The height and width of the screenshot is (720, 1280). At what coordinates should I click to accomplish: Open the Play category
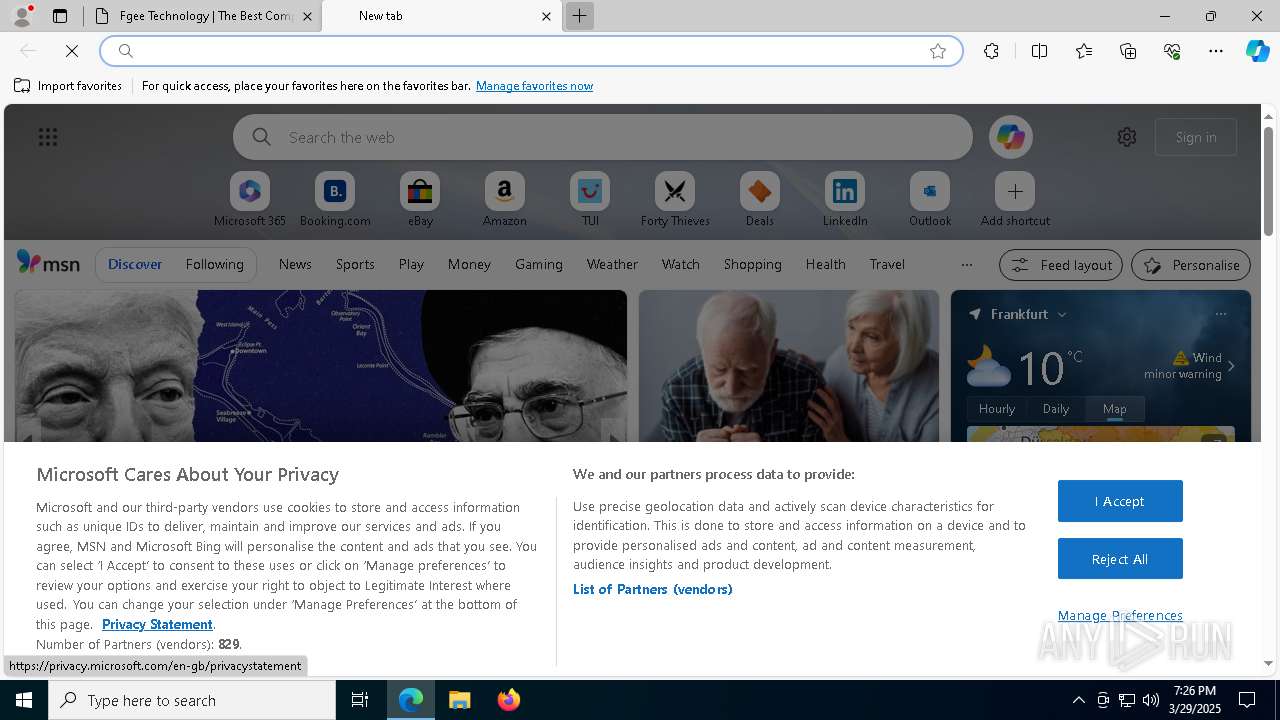pyautogui.click(x=411, y=264)
